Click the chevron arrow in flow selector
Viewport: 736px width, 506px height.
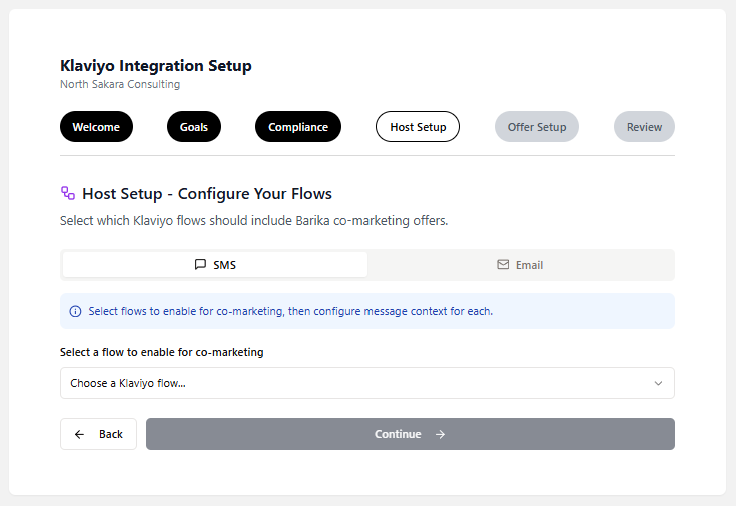tap(658, 383)
